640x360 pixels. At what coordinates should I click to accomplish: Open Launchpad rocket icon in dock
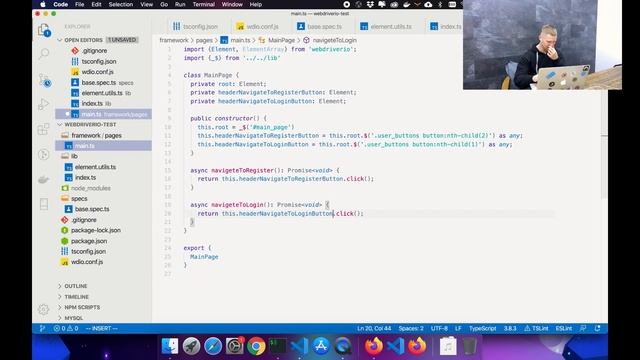191,347
